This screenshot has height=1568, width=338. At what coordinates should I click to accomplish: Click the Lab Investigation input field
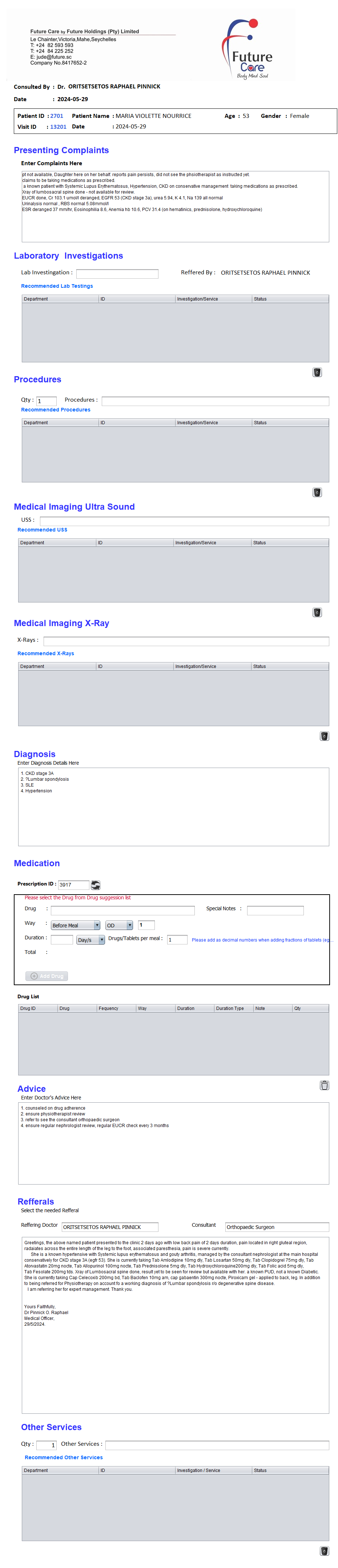[x=117, y=273]
